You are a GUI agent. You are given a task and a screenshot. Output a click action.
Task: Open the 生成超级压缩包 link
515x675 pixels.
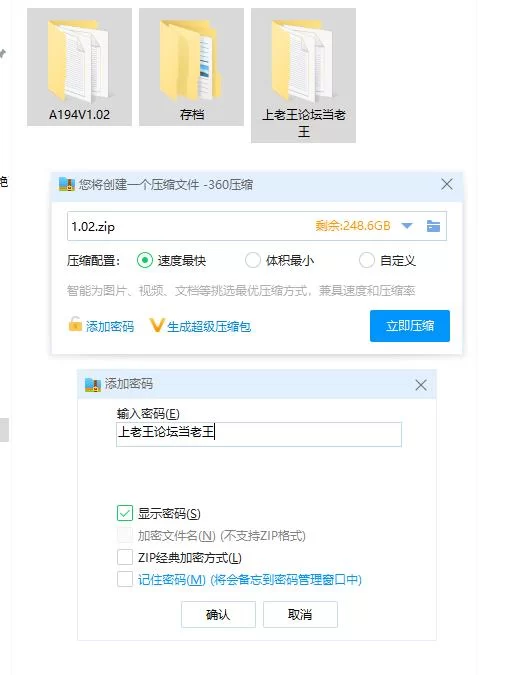point(209,327)
